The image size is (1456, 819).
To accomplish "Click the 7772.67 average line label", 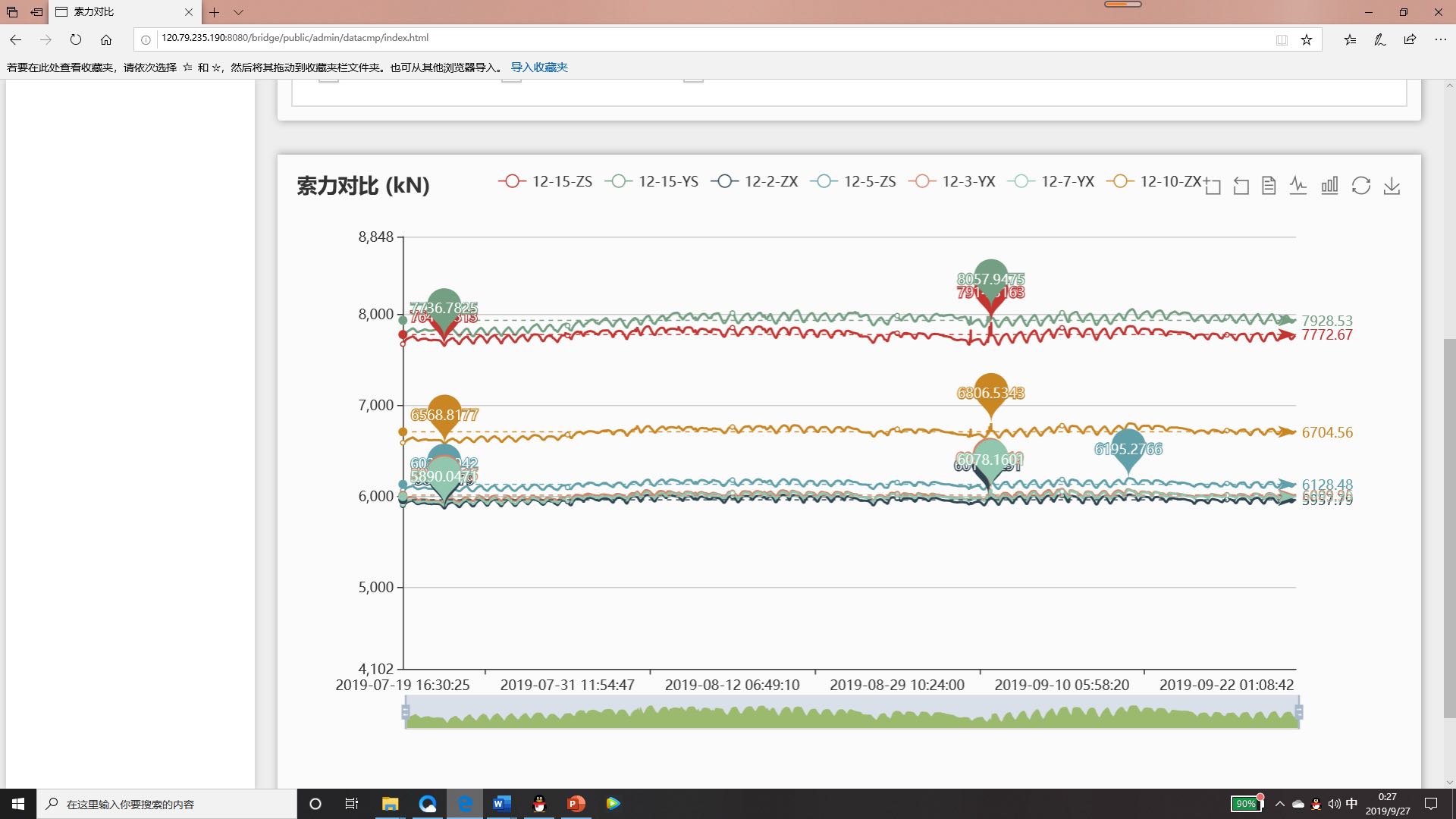I will (1327, 335).
